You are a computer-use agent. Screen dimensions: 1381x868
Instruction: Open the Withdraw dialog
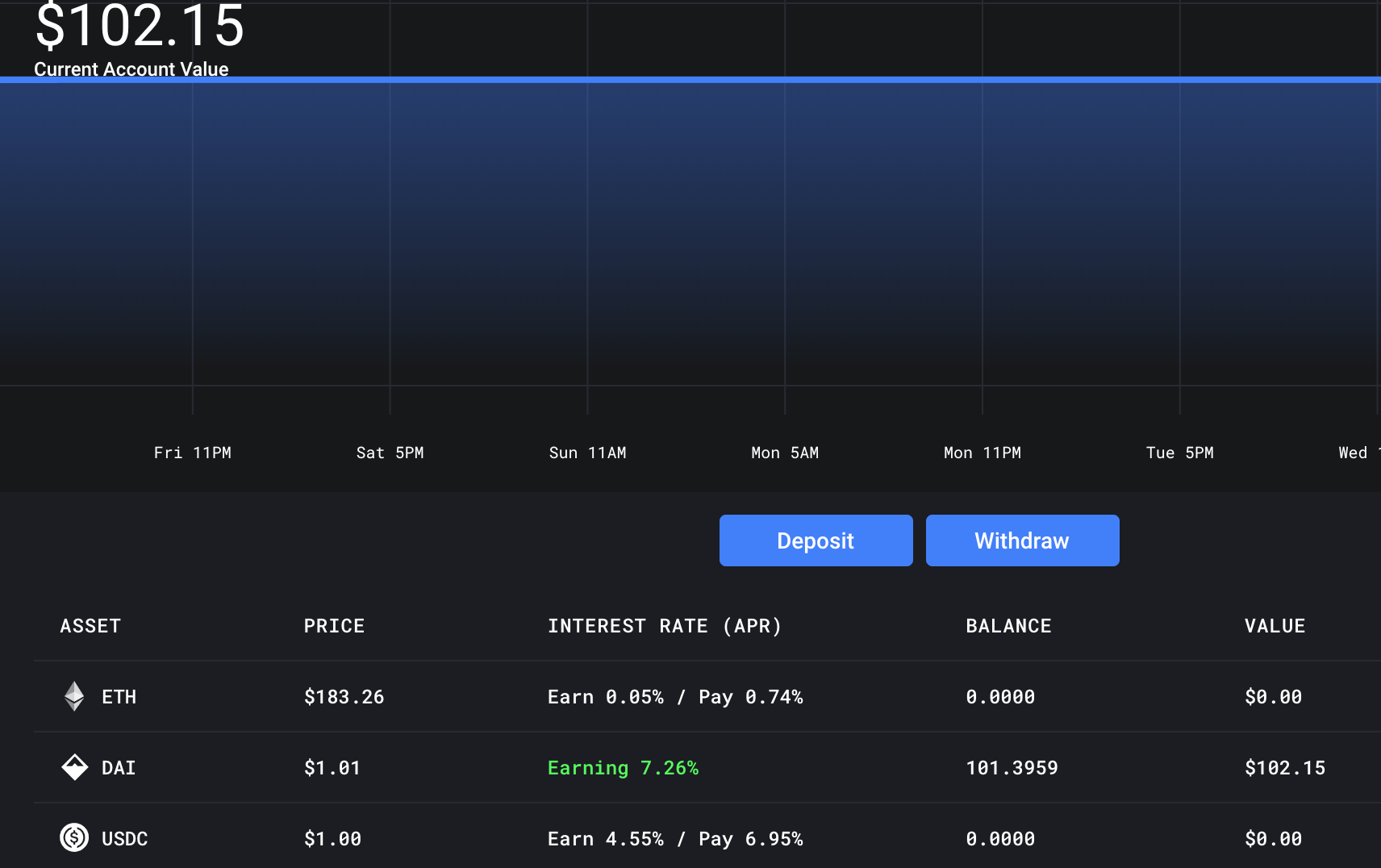[1022, 540]
